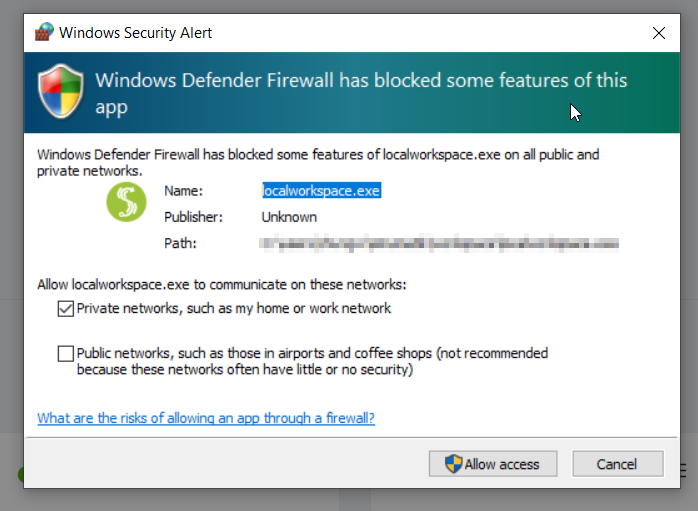Click the highlighted localworkspace.exe name field
The image size is (698, 511).
pyautogui.click(x=321, y=191)
